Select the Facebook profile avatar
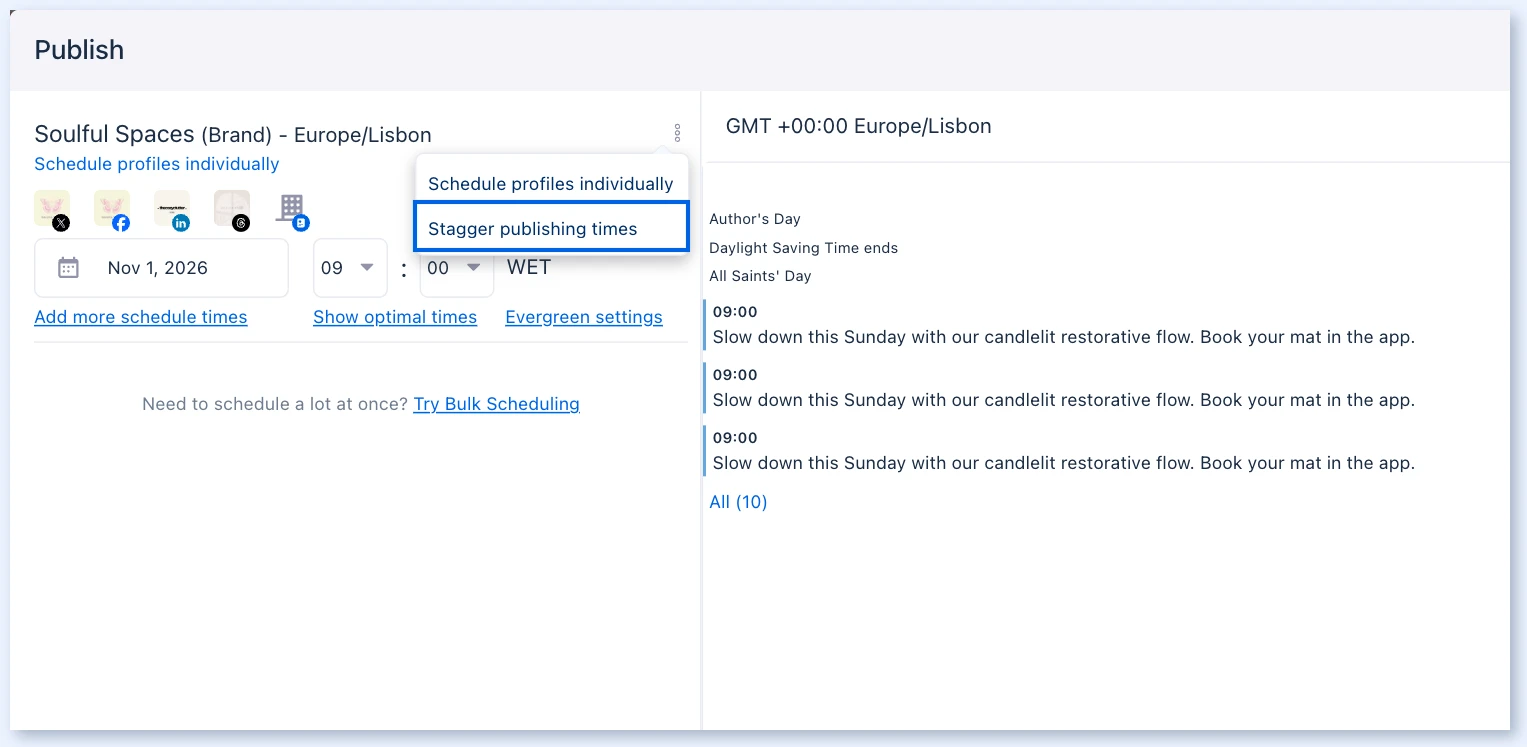1527x747 pixels. pyautogui.click(x=112, y=210)
